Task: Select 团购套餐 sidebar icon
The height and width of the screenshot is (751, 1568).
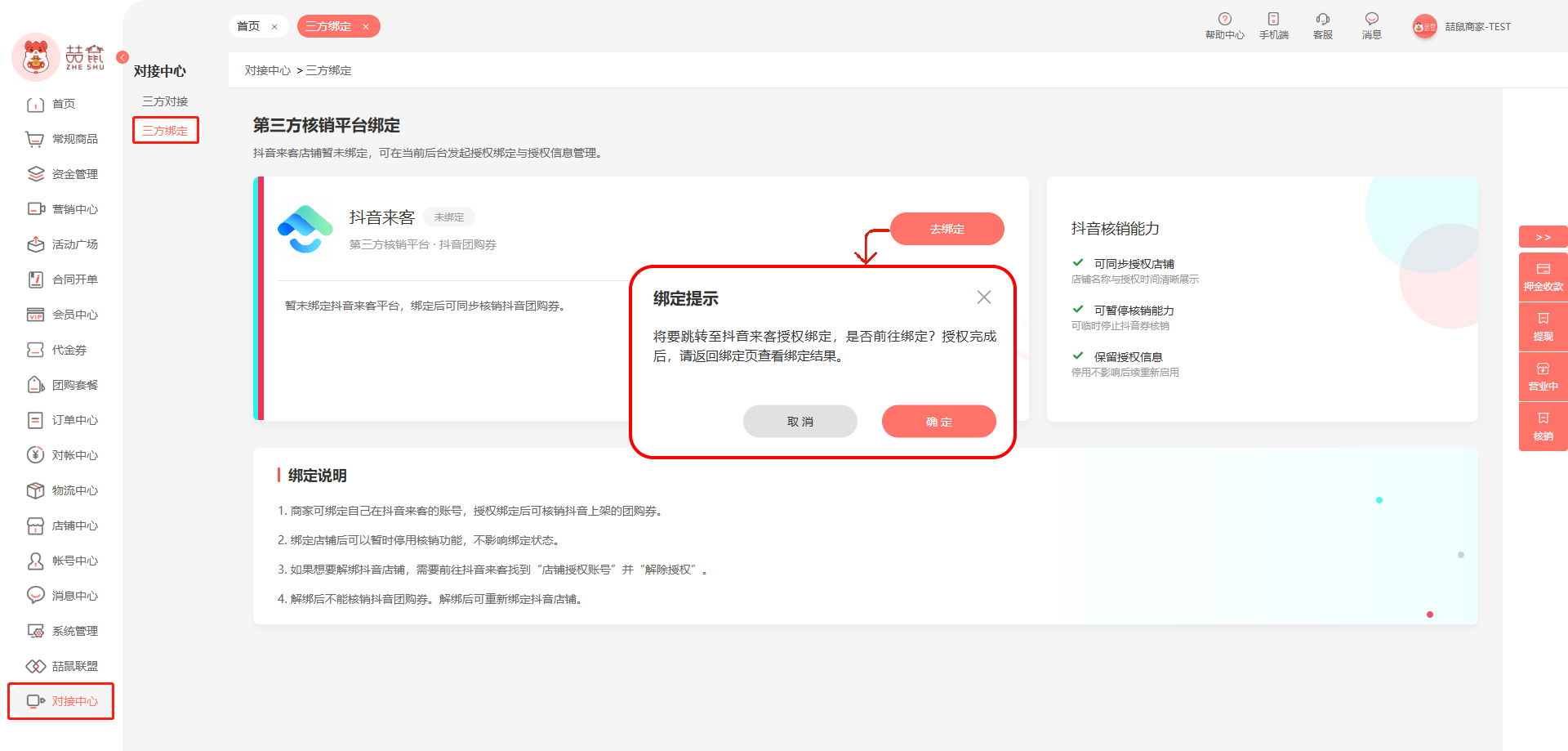Action: pyautogui.click(x=35, y=386)
